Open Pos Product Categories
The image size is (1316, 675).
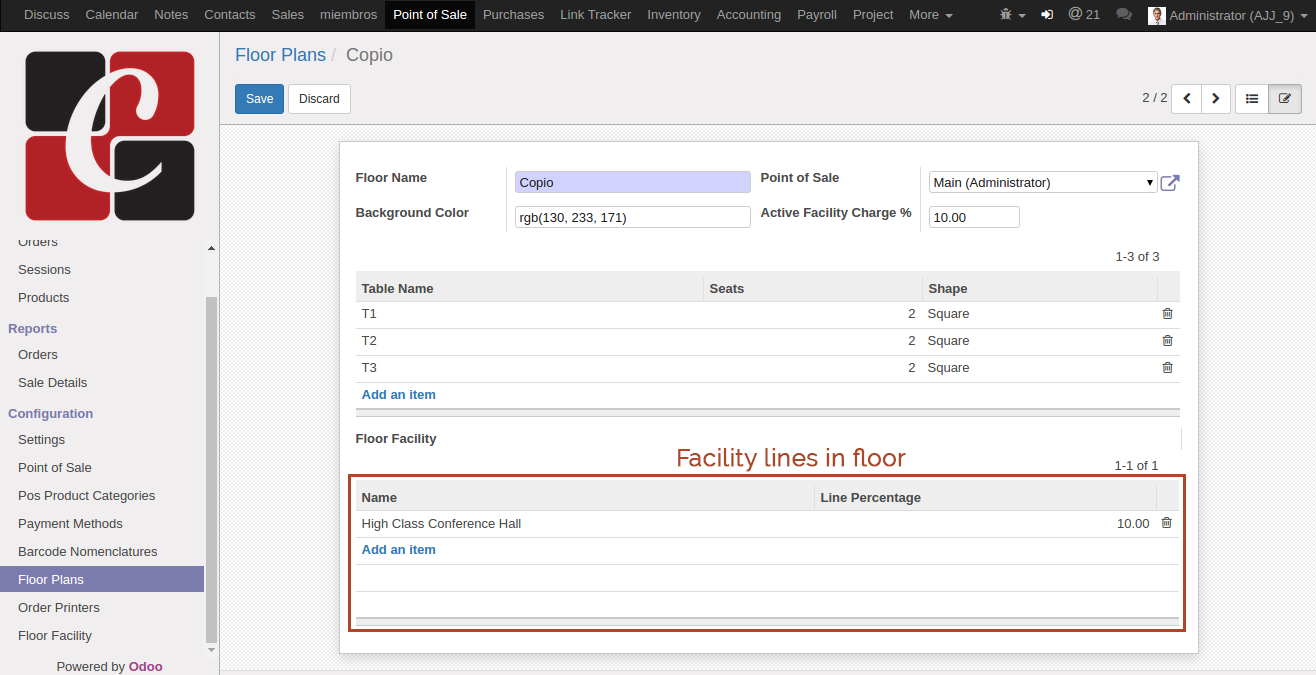[x=86, y=496]
